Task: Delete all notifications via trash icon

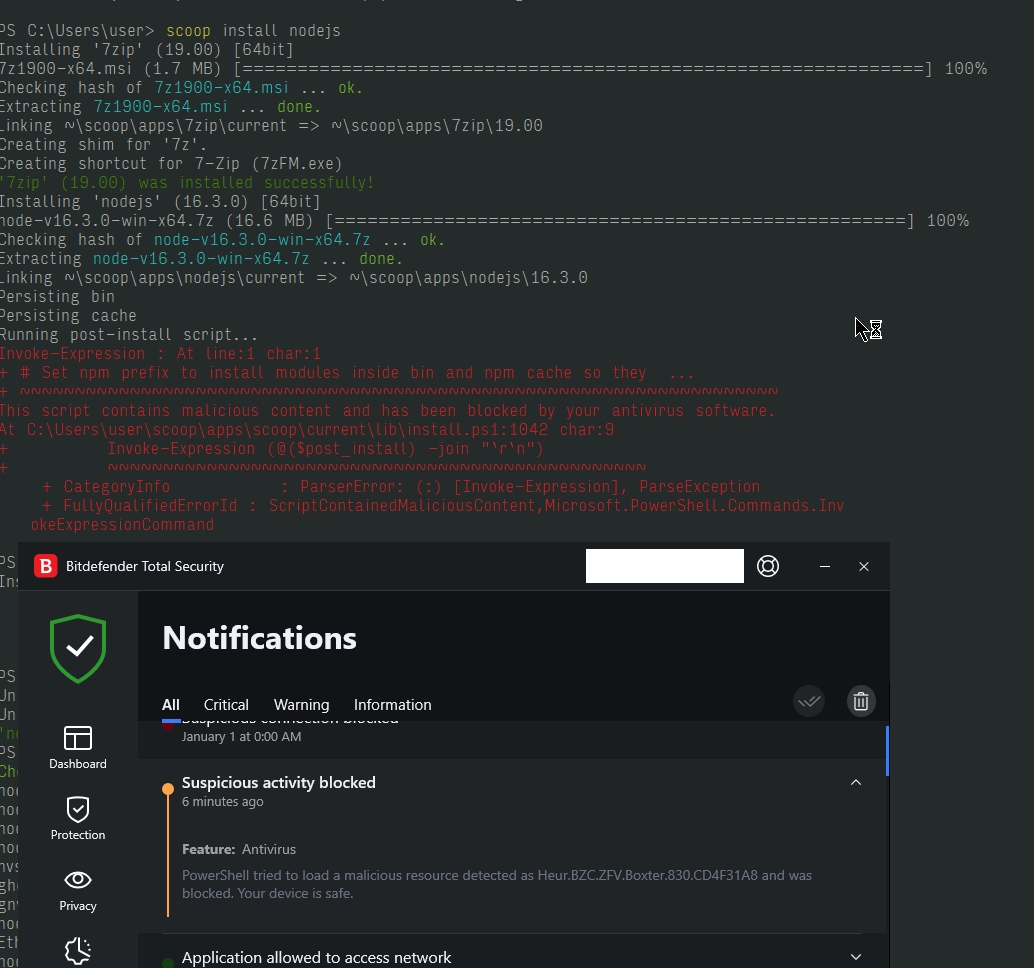Action: pos(860,701)
